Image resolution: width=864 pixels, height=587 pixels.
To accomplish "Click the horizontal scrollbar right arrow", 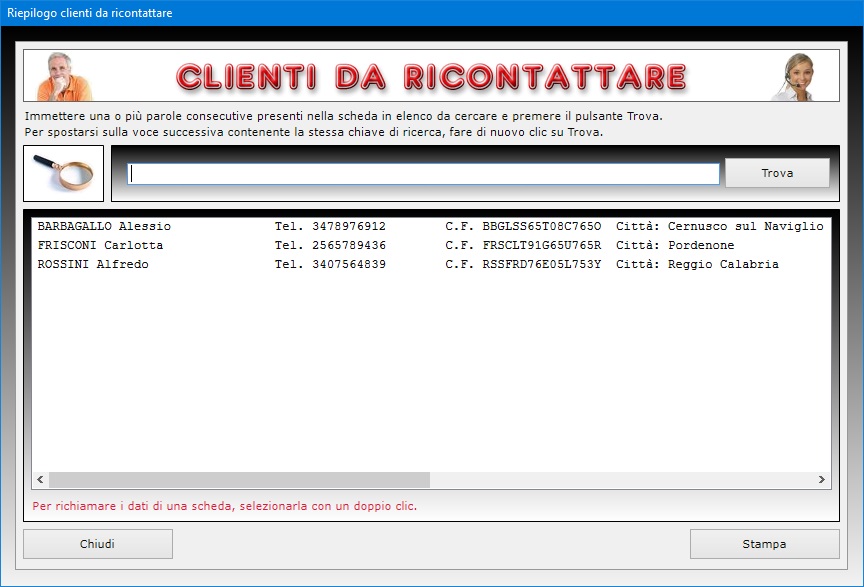I will pos(822,480).
